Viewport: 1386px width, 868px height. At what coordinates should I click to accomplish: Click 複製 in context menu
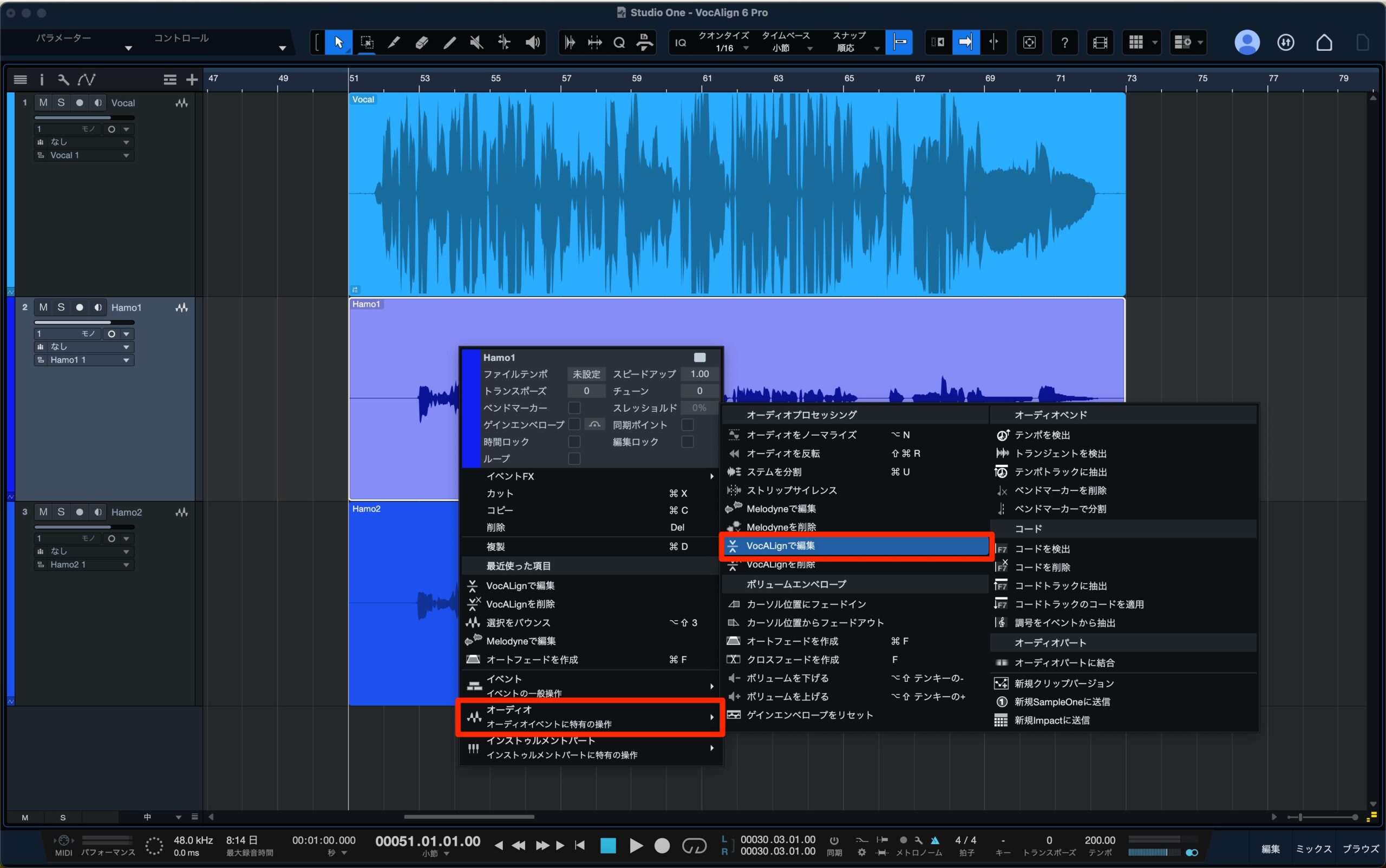tap(591, 547)
